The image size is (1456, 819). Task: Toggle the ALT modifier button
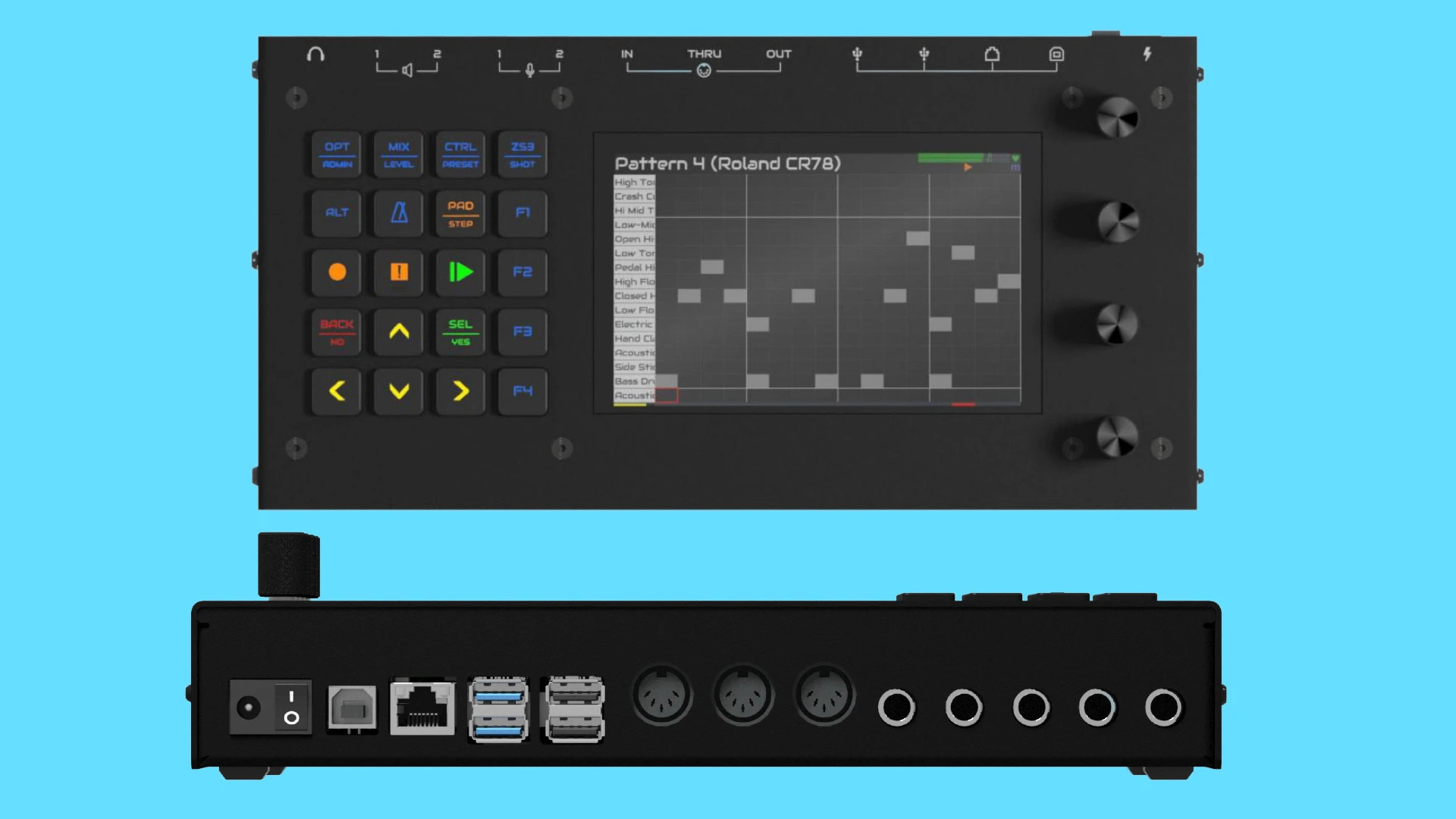(x=337, y=213)
